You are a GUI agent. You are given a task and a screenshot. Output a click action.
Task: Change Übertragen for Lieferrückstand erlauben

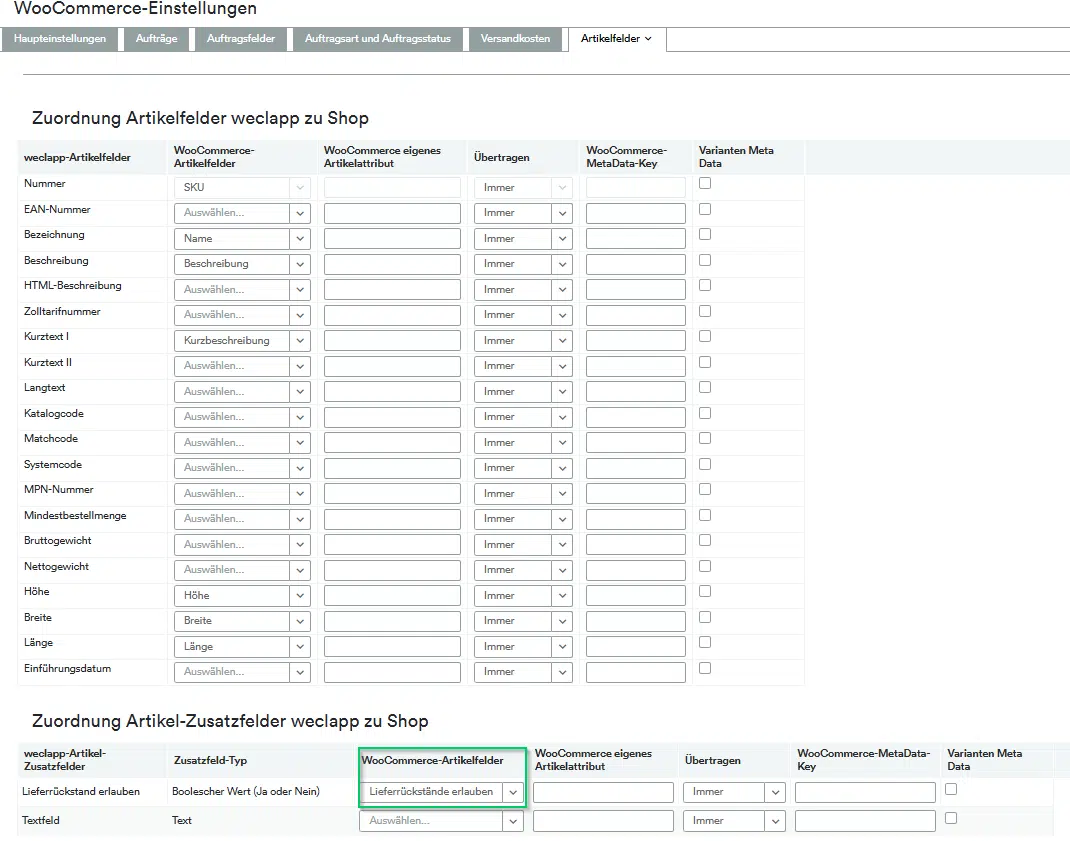coord(734,793)
